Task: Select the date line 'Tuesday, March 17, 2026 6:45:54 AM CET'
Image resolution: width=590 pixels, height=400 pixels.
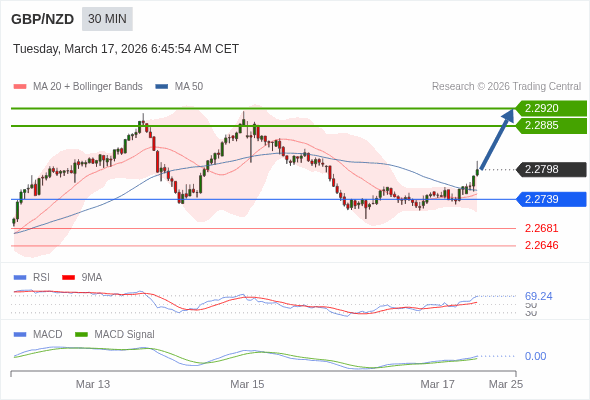Action: pyautogui.click(x=126, y=49)
